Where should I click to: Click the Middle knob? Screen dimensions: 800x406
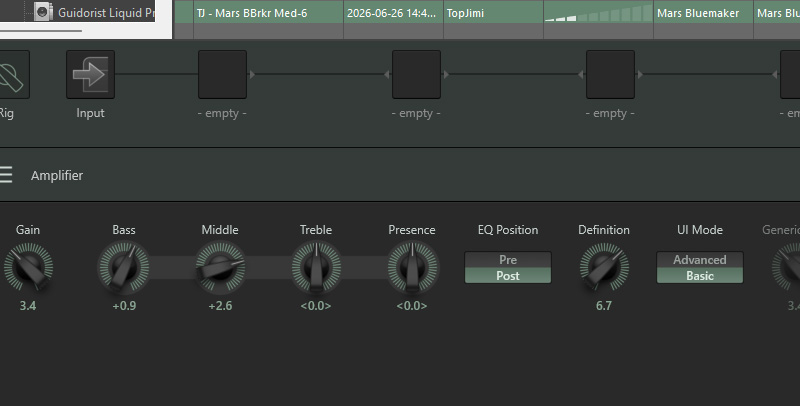220,267
